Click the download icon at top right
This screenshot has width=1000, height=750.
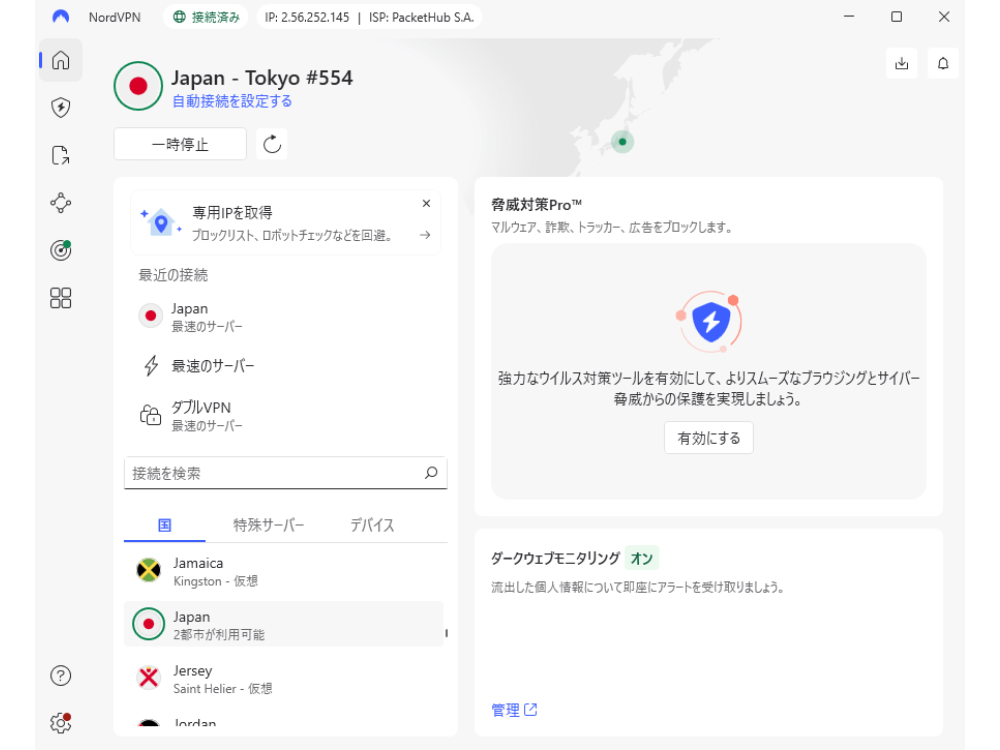(x=901, y=63)
